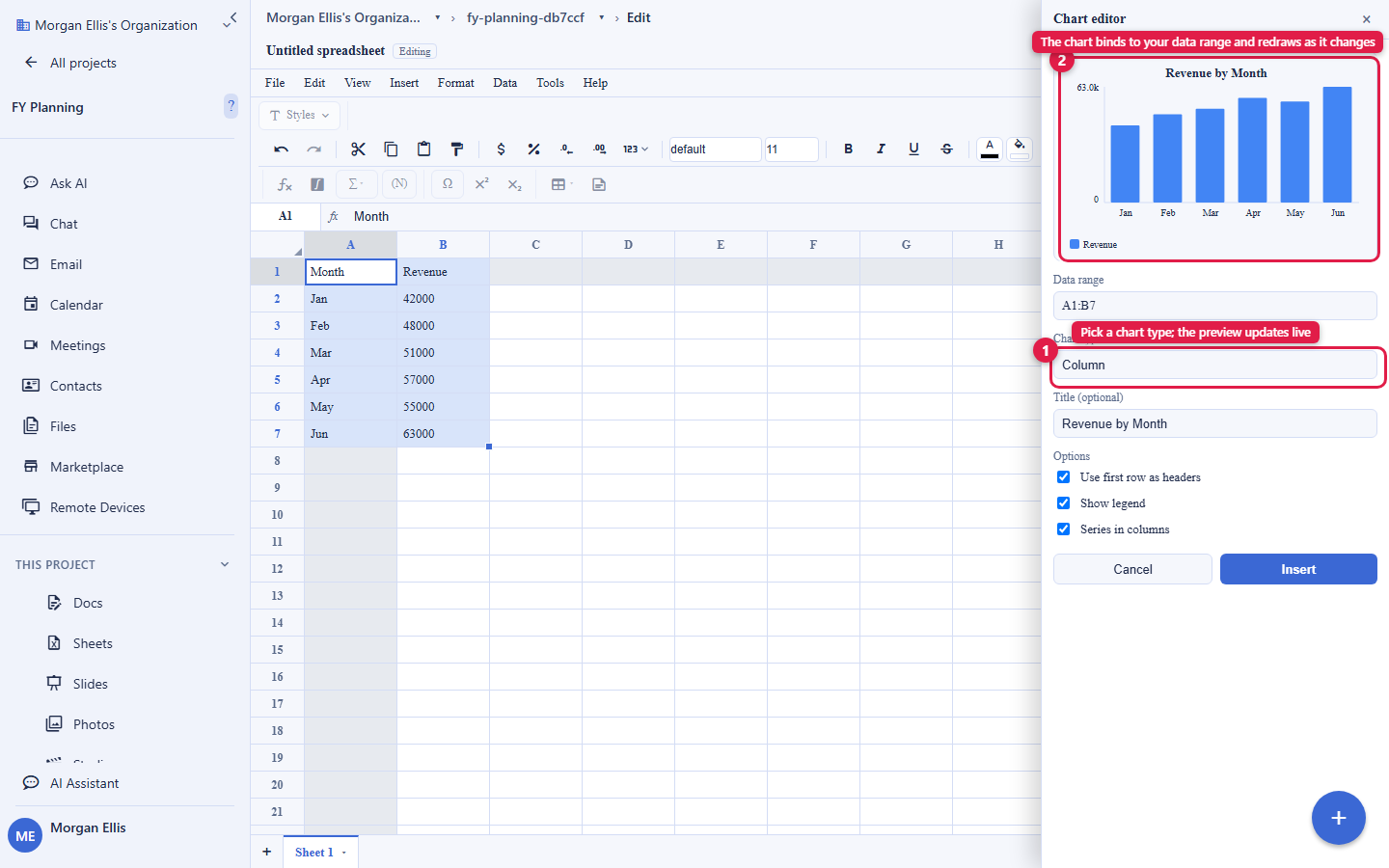Open the Help menu
Image resolution: width=1389 pixels, height=868 pixels.
pyautogui.click(x=595, y=83)
